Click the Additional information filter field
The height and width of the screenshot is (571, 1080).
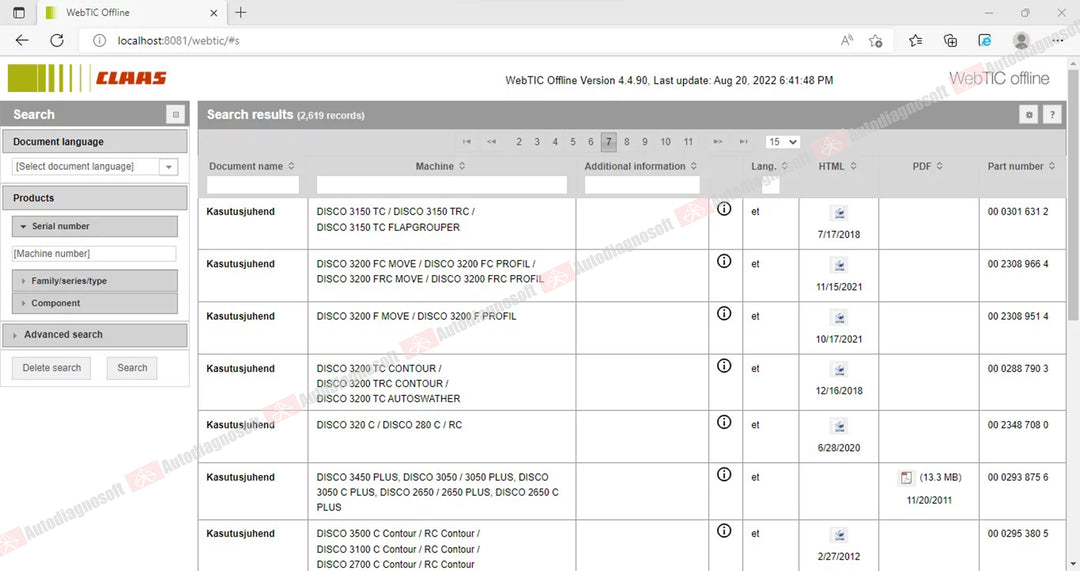pos(642,185)
